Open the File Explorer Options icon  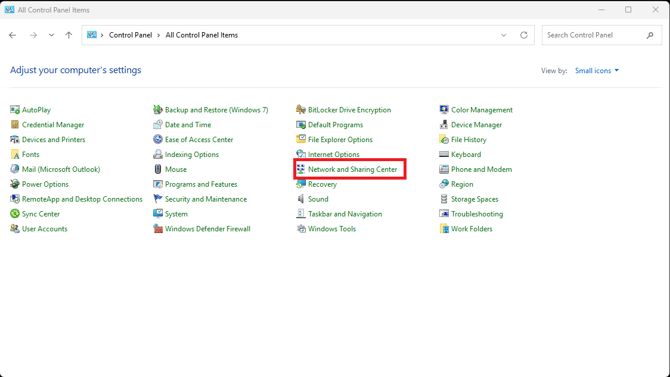(x=301, y=140)
